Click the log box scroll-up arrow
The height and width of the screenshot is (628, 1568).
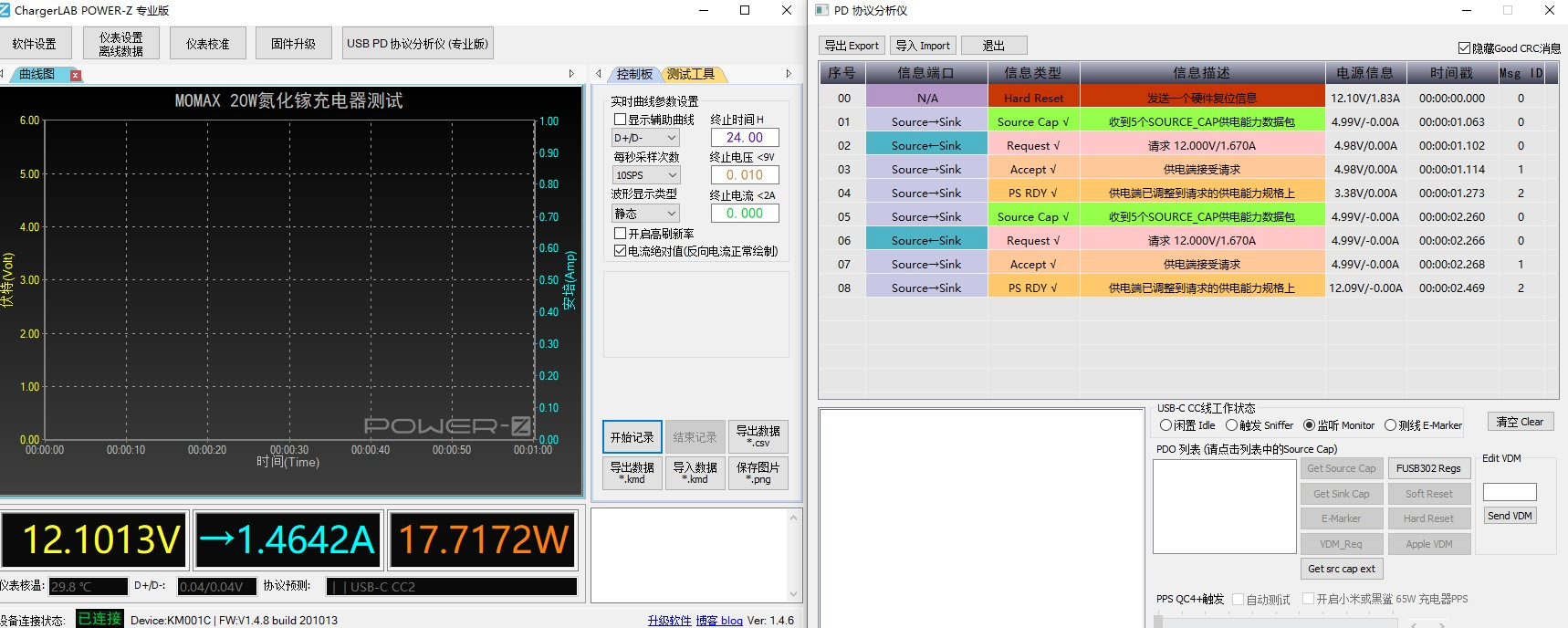(x=793, y=518)
